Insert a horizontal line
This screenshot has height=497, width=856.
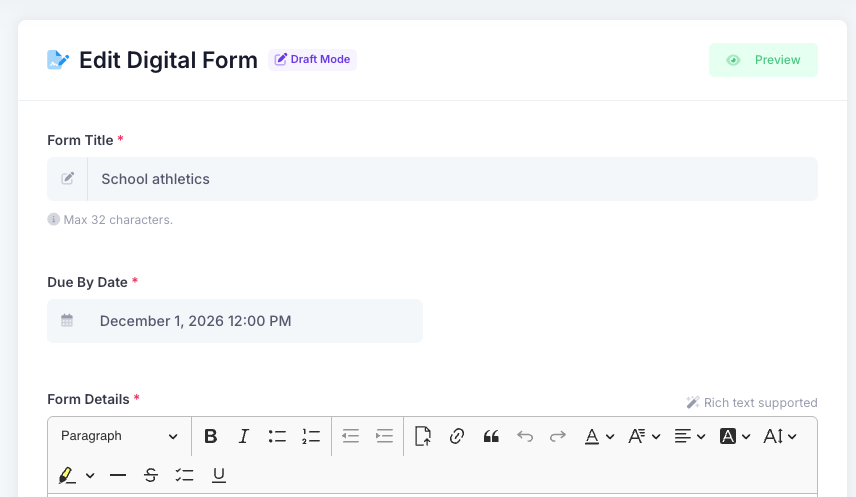coord(118,475)
